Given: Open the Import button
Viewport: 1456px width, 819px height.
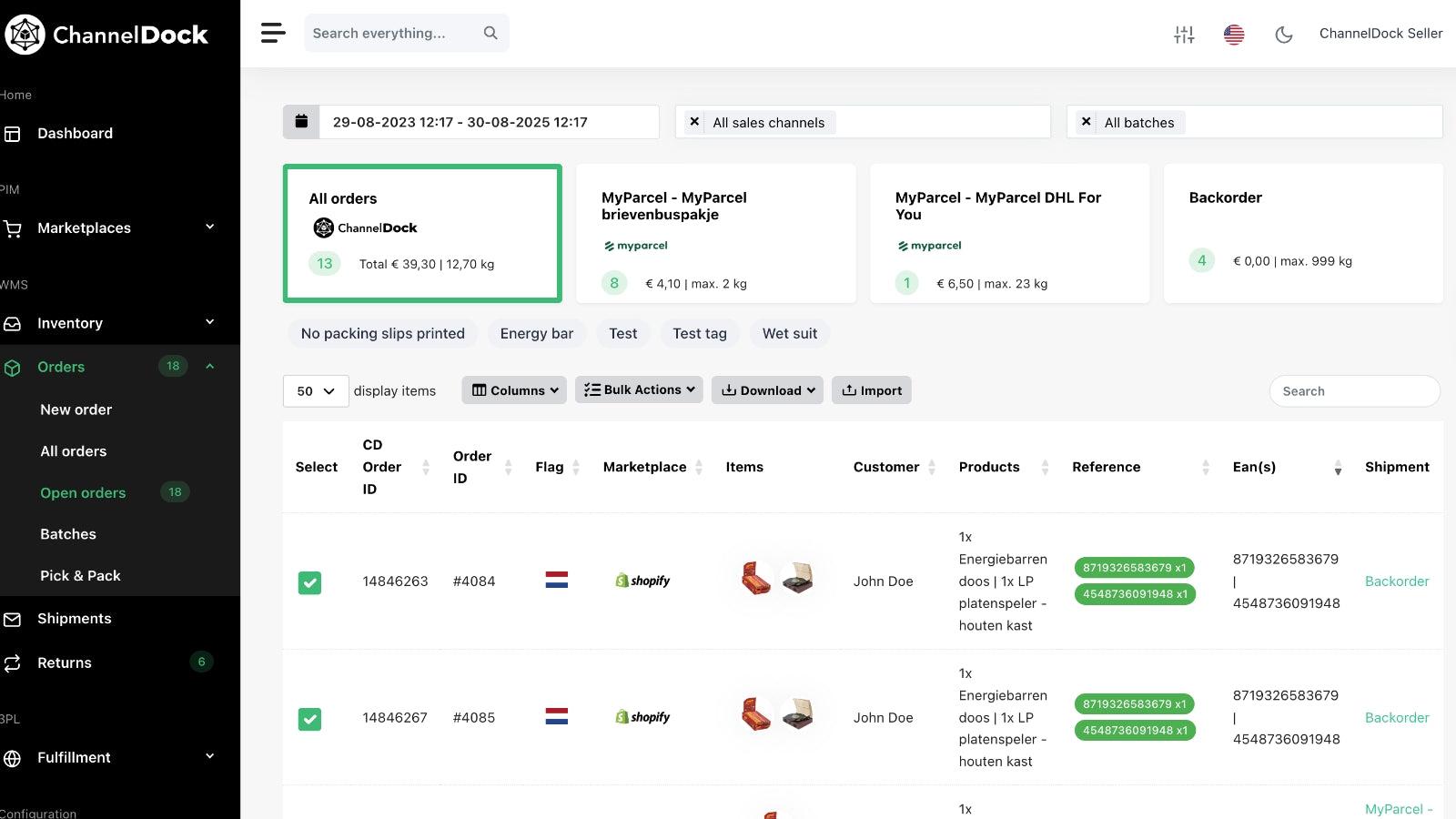Looking at the screenshot, I should tap(871, 389).
